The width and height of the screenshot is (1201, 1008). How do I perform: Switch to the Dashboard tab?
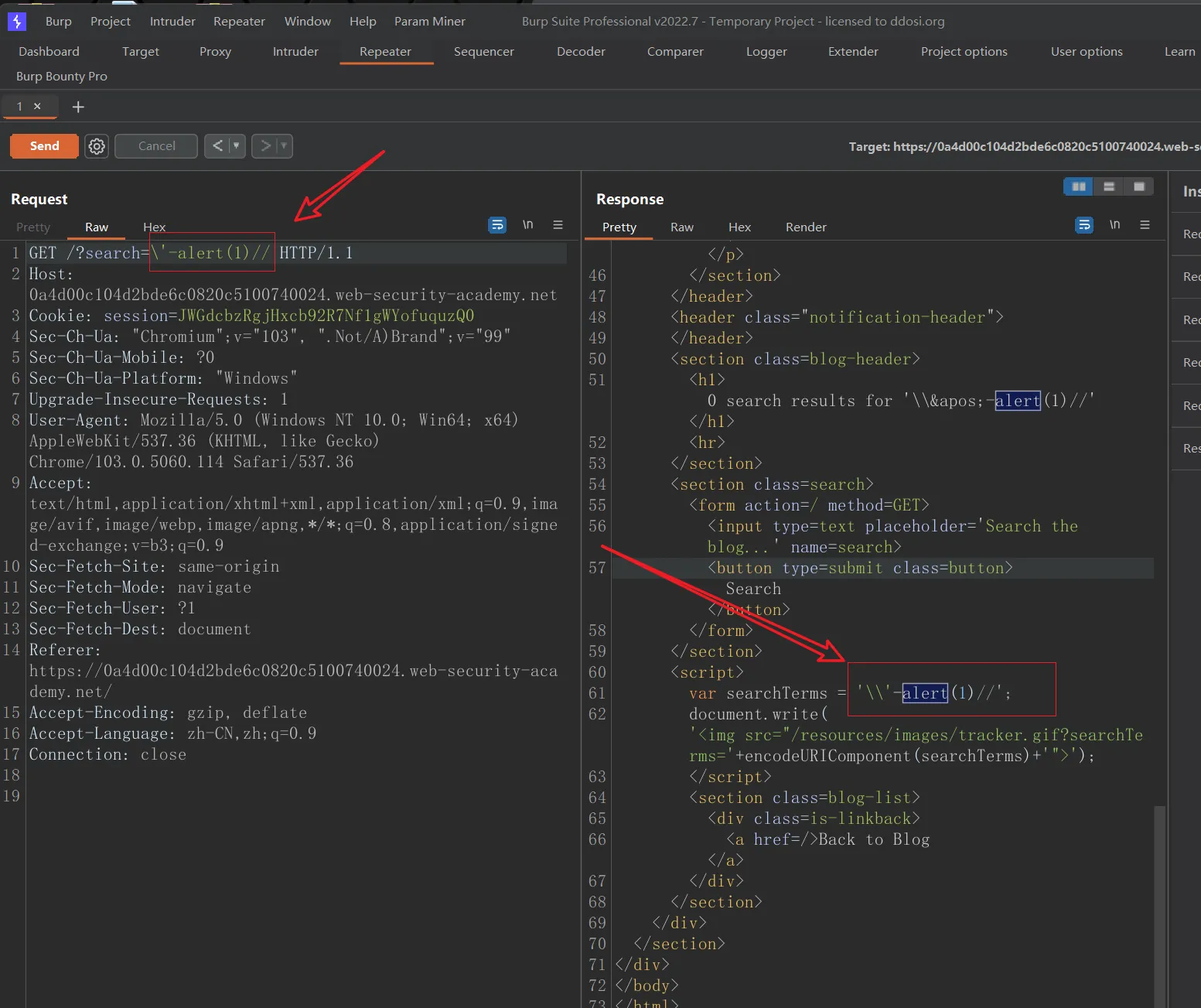coord(49,52)
